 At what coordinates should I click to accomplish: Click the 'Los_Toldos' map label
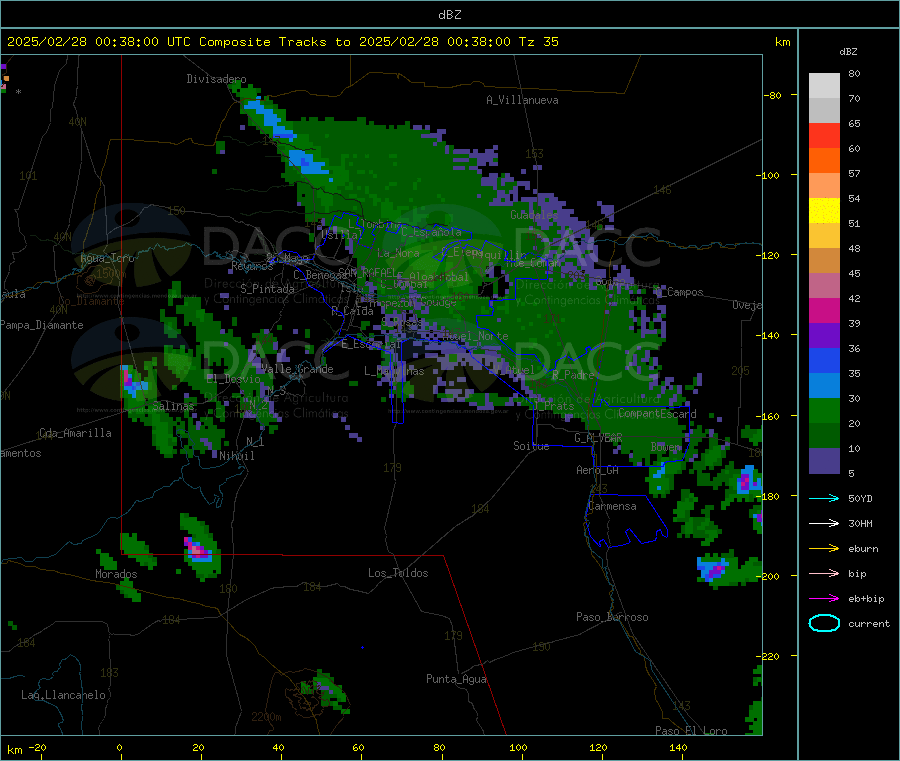pyautogui.click(x=398, y=573)
